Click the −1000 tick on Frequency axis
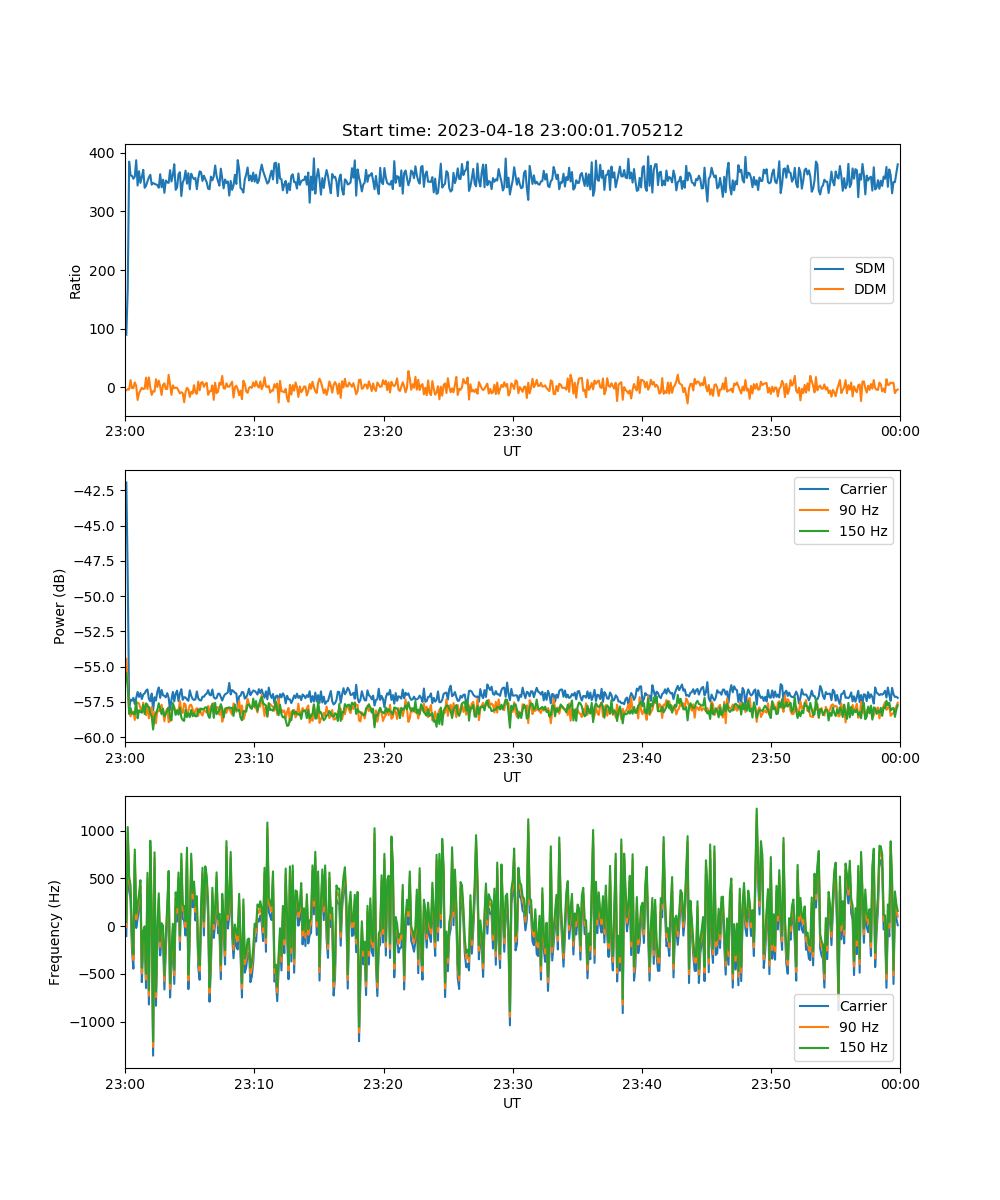 (x=94, y=1022)
